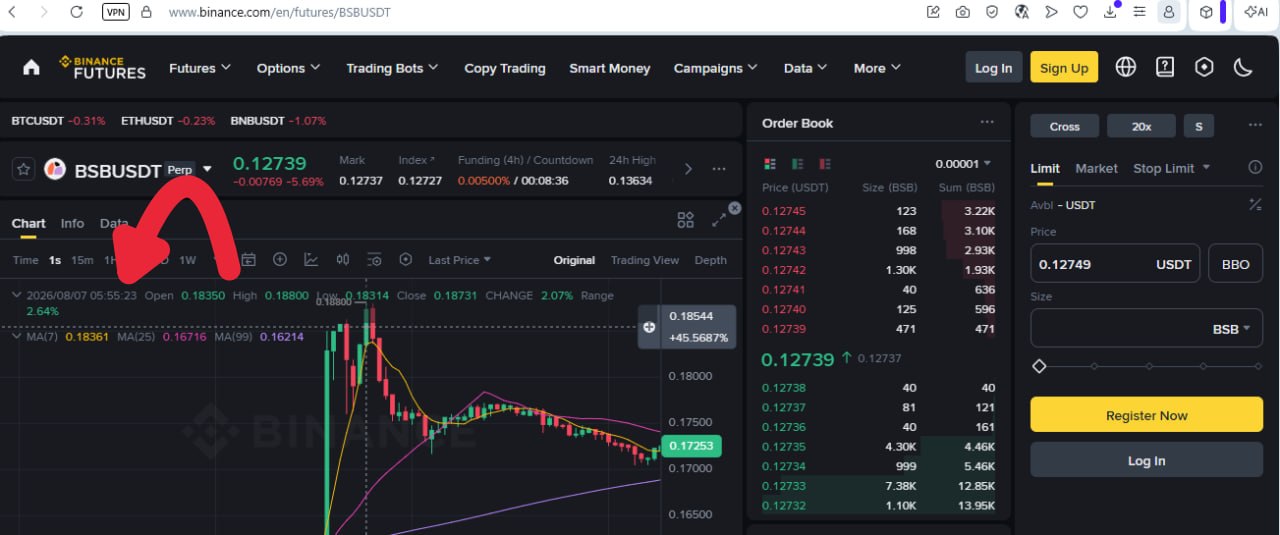The width and height of the screenshot is (1280, 535).
Task: Close the chart panel with X
Action: pos(735,208)
